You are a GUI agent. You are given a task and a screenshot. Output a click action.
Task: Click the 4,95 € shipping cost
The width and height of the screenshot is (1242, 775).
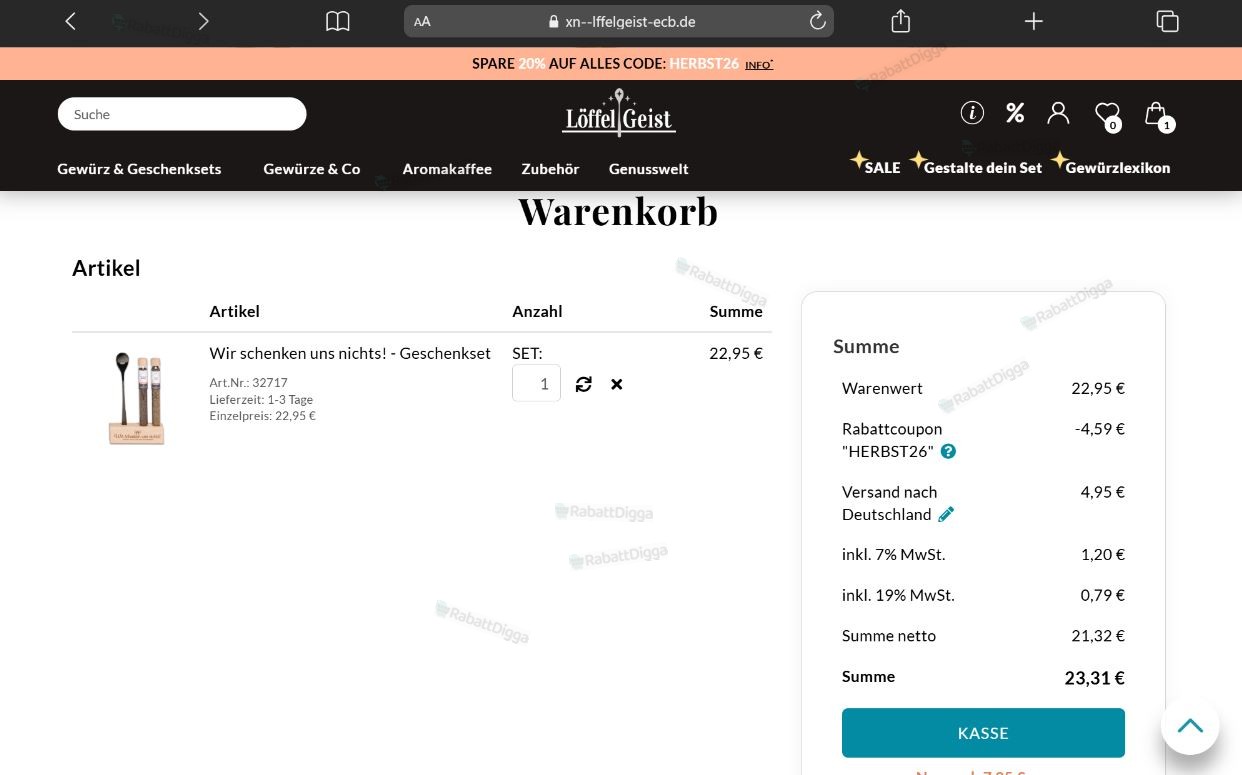coord(1102,492)
